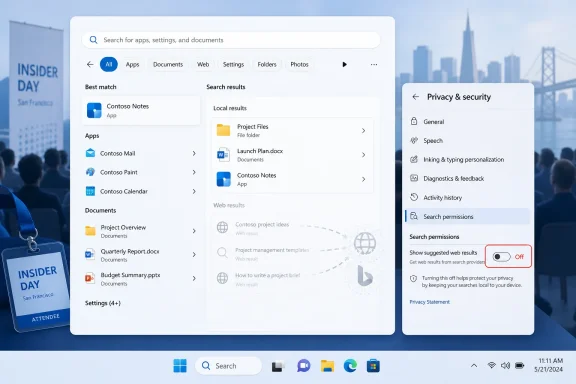Click the battery tray icon
576x384 pixels.
tap(519, 365)
